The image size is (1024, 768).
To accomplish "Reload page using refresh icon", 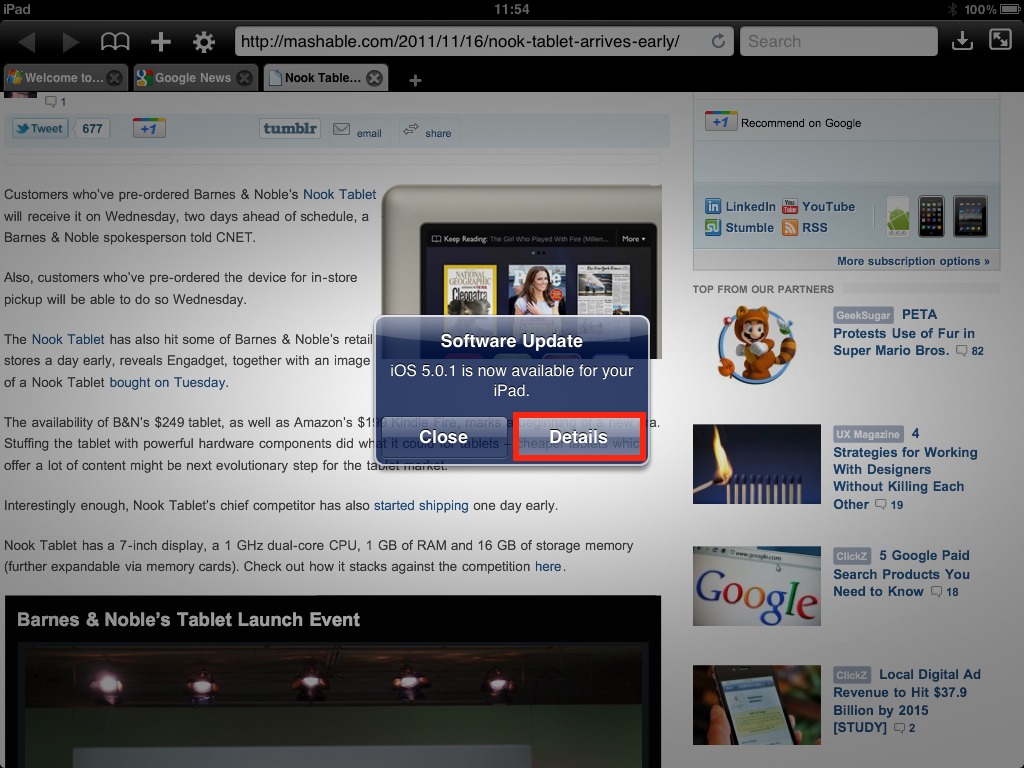I will pos(717,42).
